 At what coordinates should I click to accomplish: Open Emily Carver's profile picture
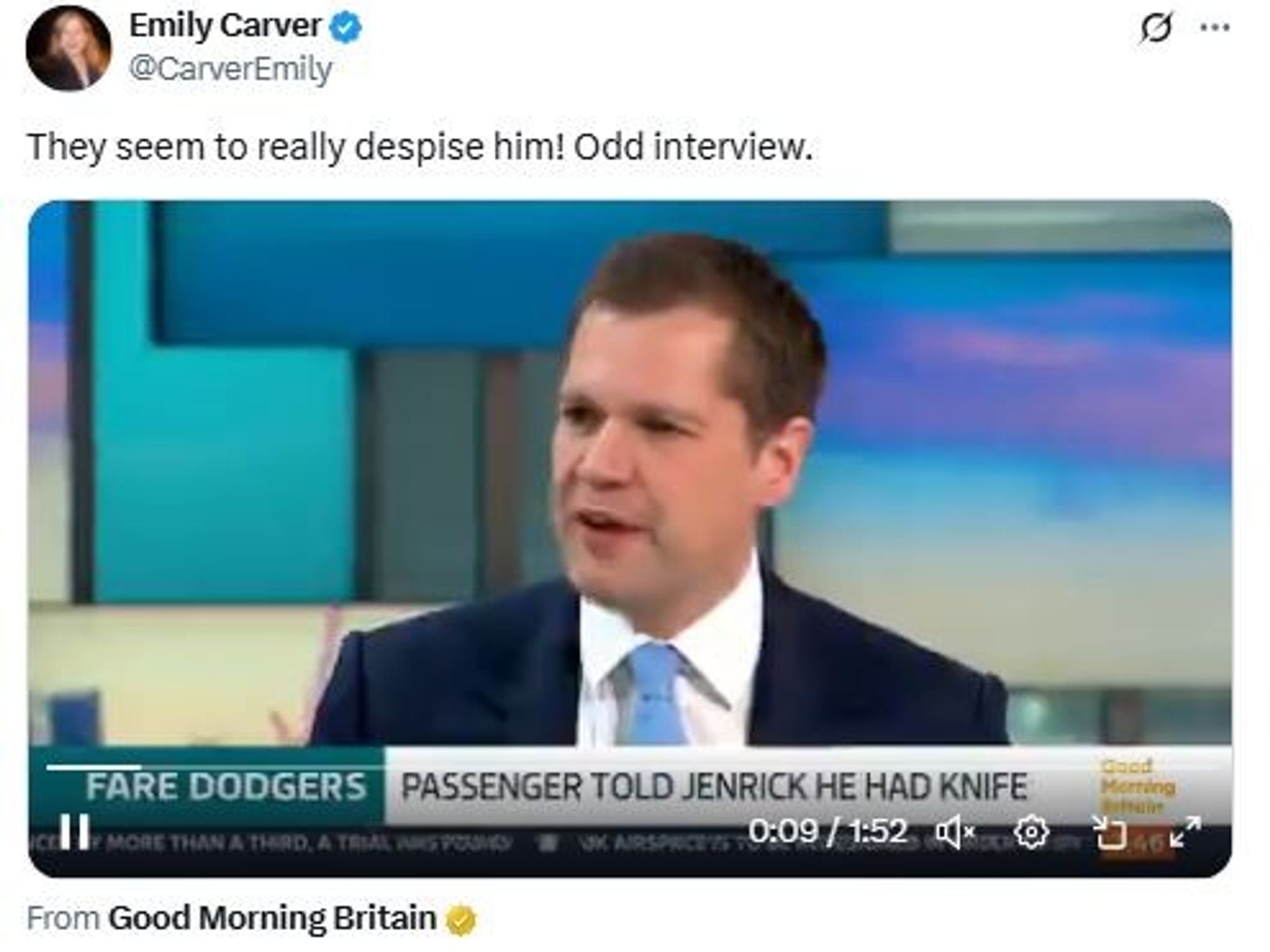[x=69, y=48]
